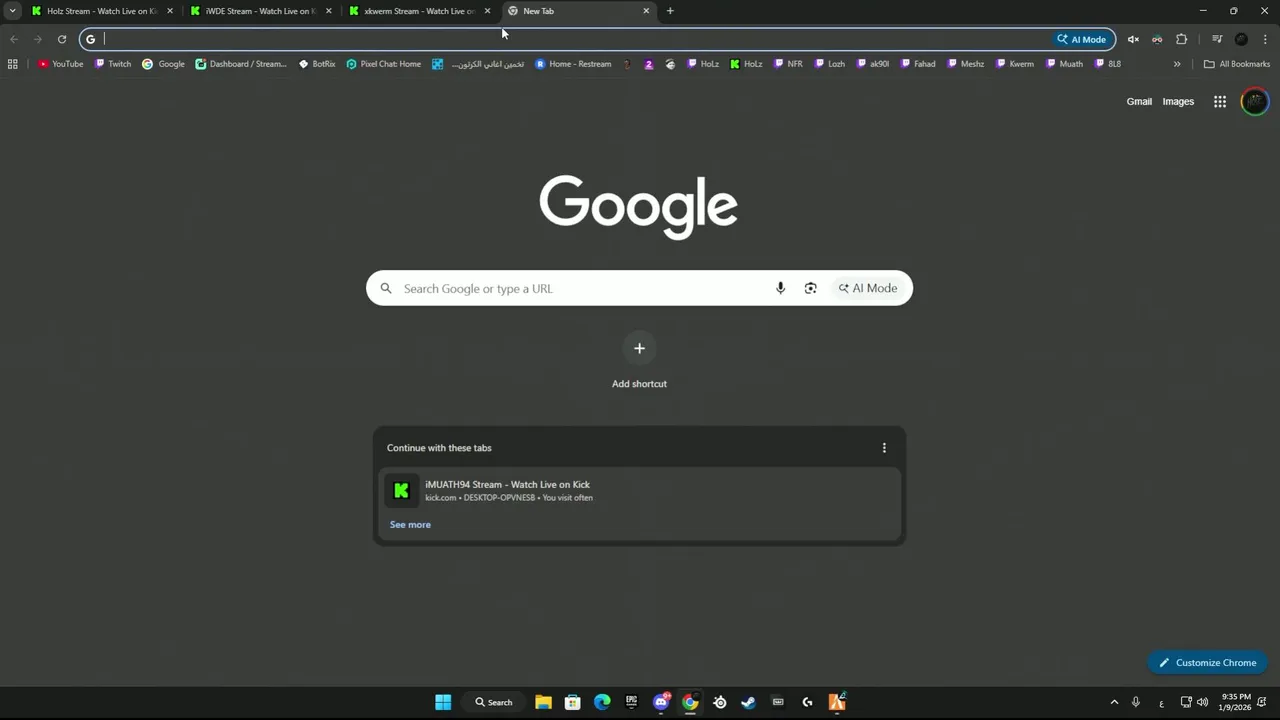Open the Home - Restream bookmark
This screenshot has height=720, width=1280.
pos(573,64)
